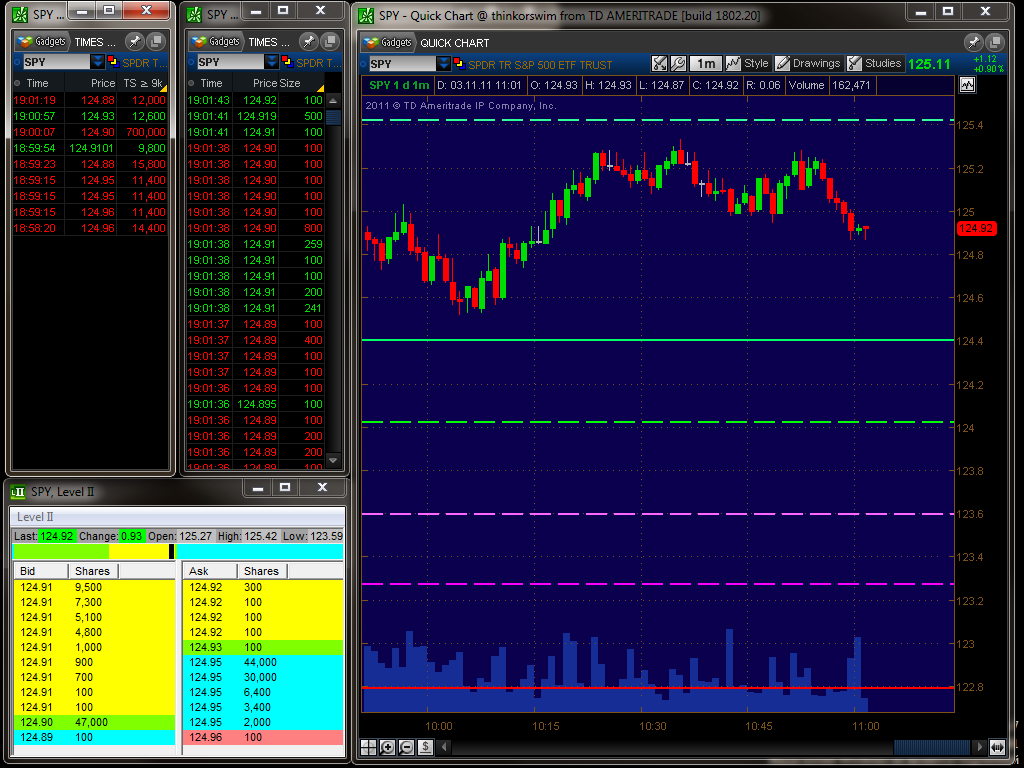Click the chart share flask-arrow icon

(660, 63)
